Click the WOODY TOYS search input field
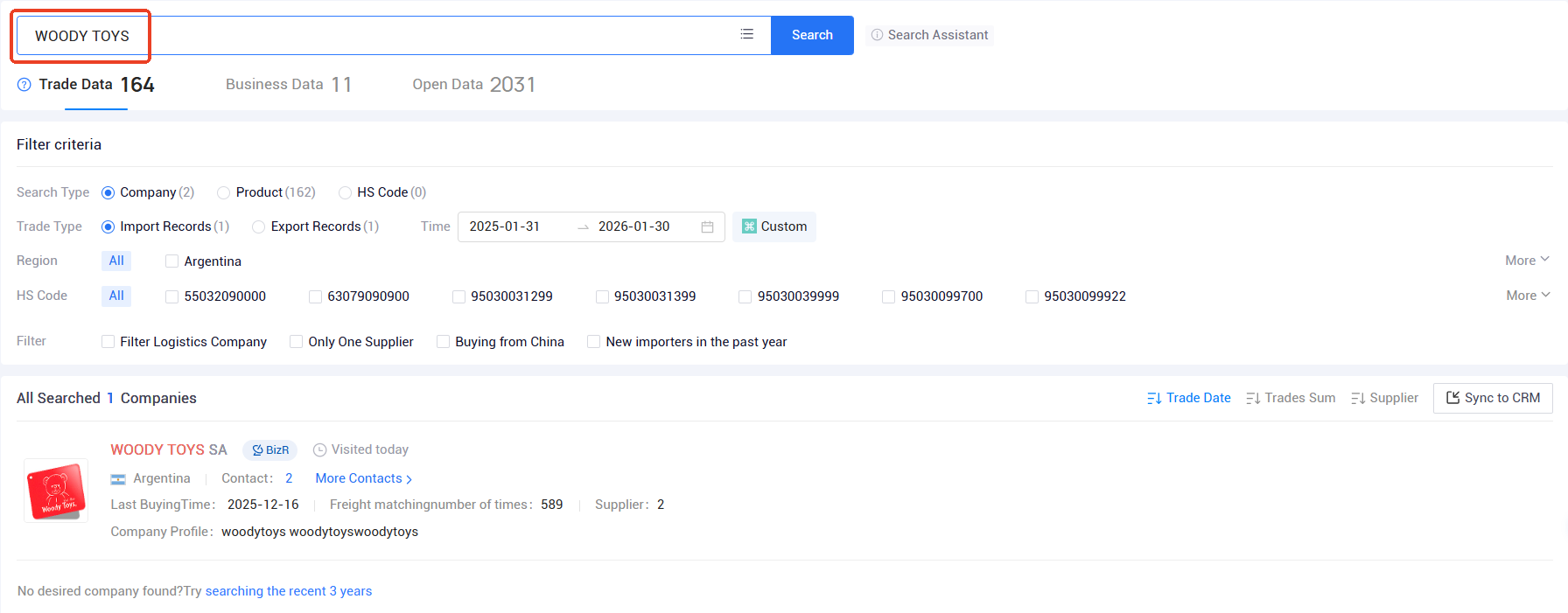Image resolution: width=1568 pixels, height=613 pixels. [x=394, y=35]
